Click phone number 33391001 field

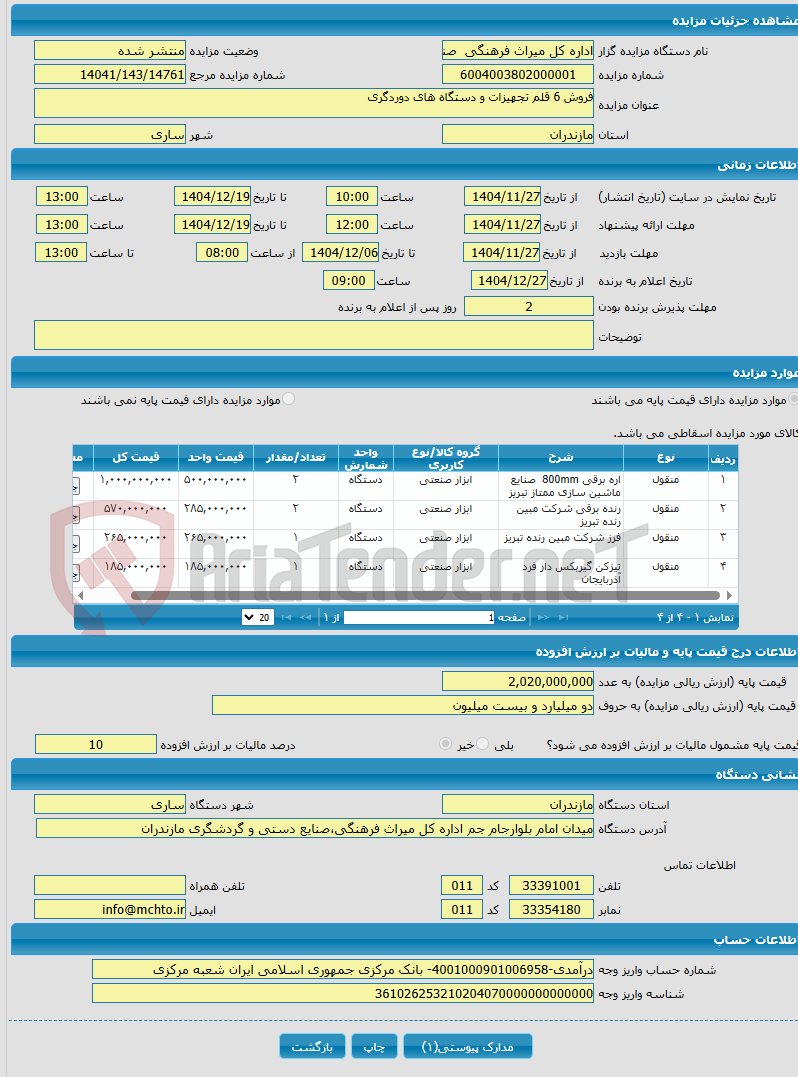[551, 885]
